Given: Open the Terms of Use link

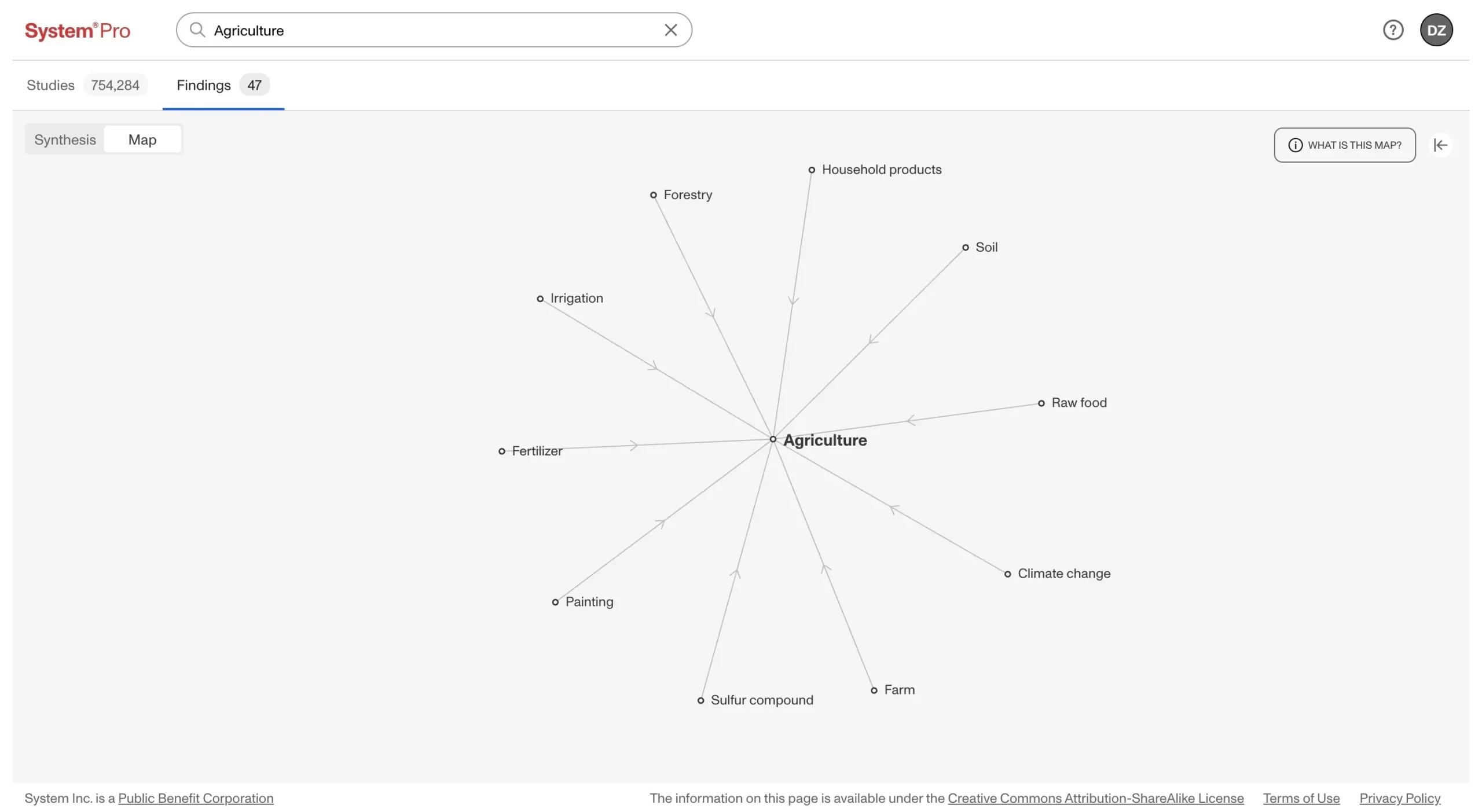Looking at the screenshot, I should tap(1300, 798).
